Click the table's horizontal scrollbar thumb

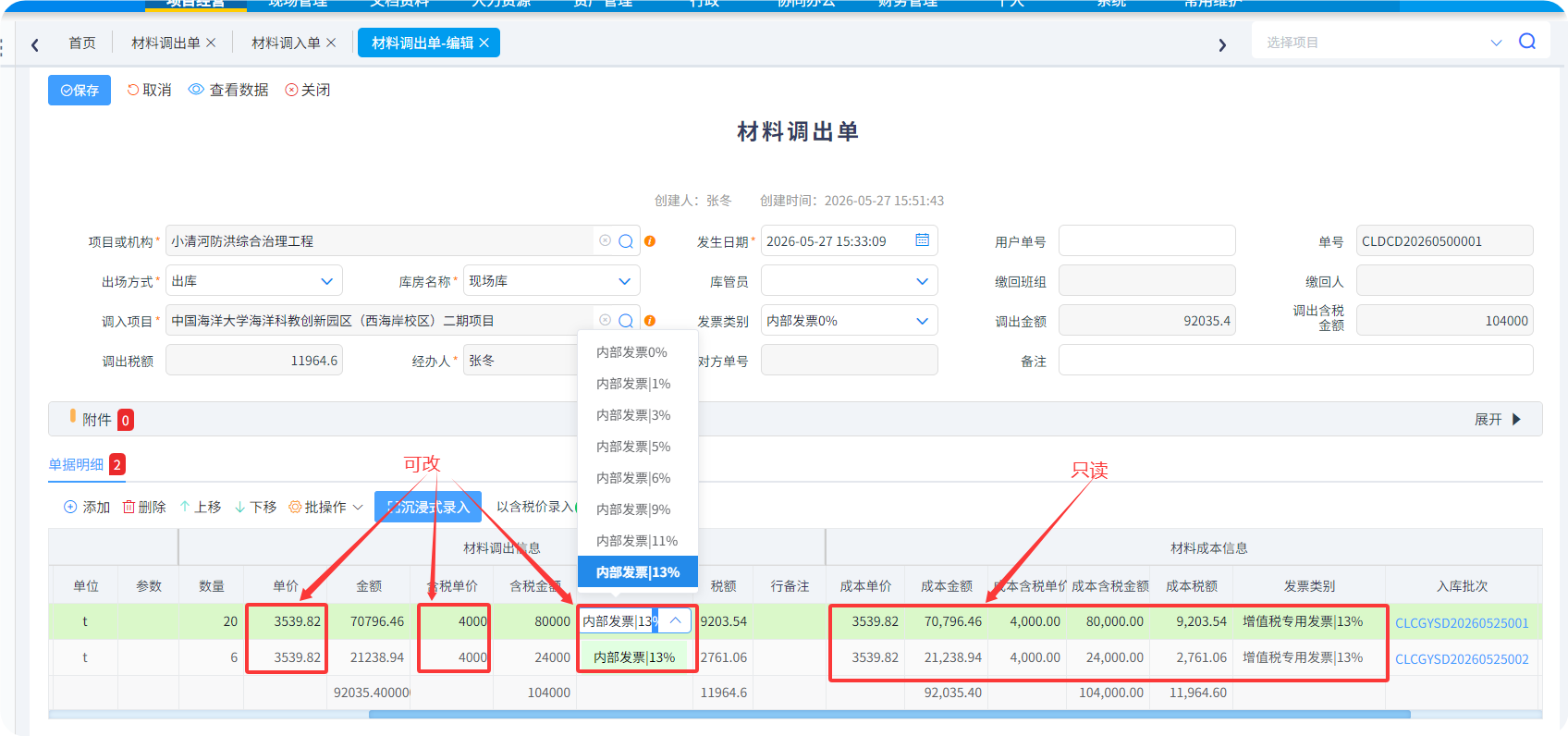[x=889, y=715]
